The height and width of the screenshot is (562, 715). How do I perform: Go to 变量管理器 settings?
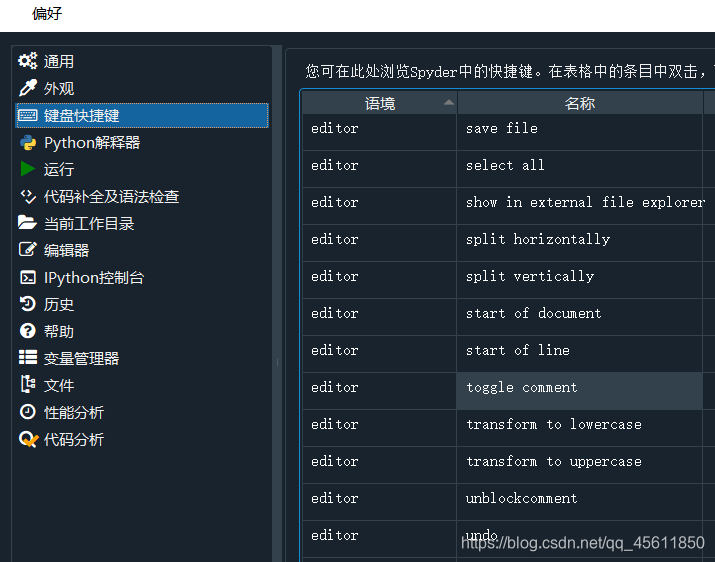point(142,358)
